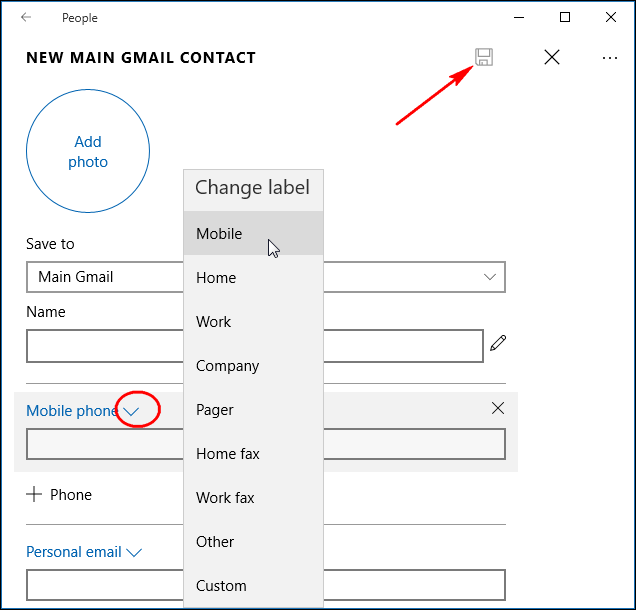The width and height of the screenshot is (636, 610).
Task: Add a contact photo
Action: coord(88,151)
